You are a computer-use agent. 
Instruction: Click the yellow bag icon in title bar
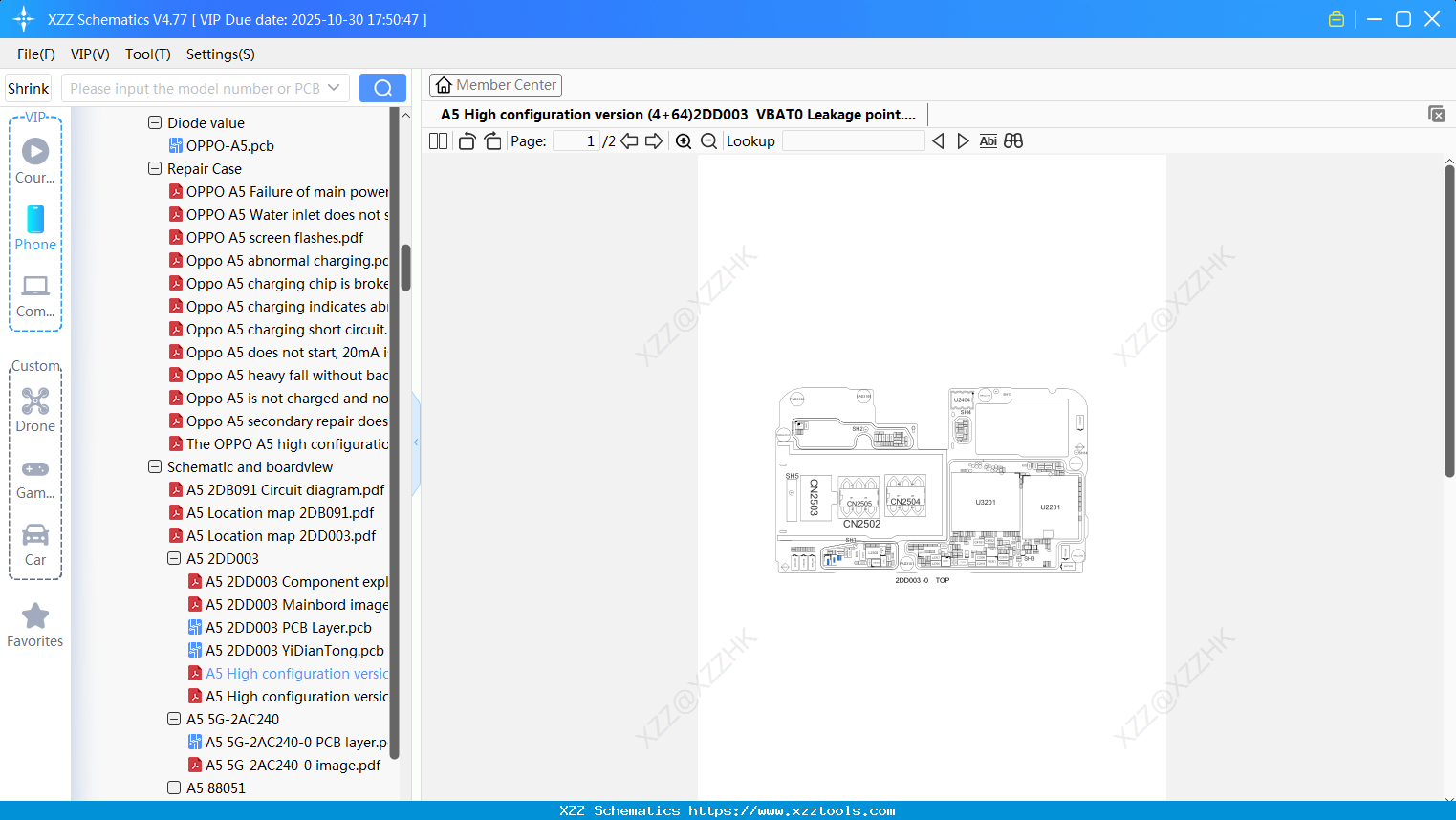[x=1336, y=19]
